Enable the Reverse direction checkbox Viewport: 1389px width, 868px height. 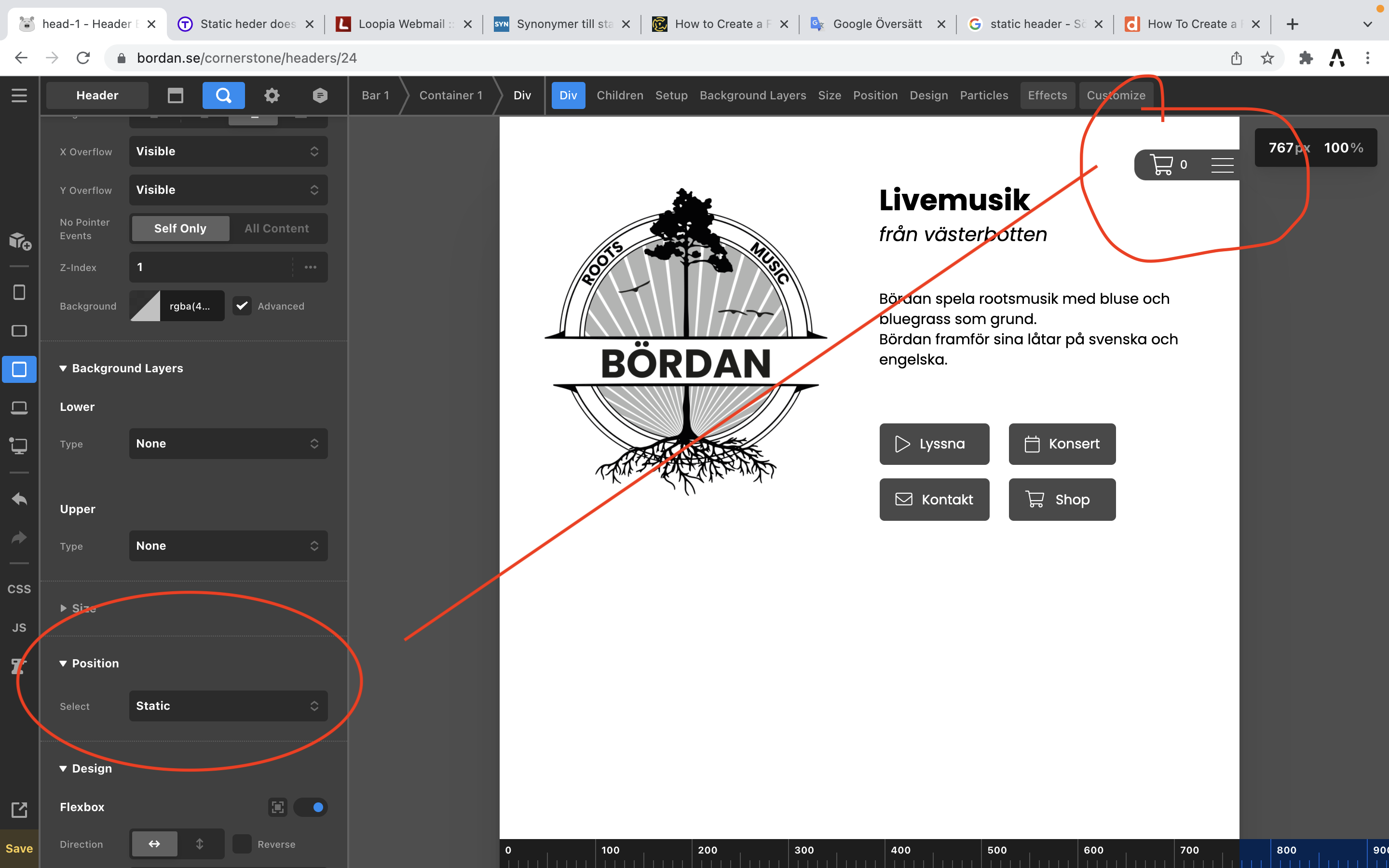(x=242, y=844)
